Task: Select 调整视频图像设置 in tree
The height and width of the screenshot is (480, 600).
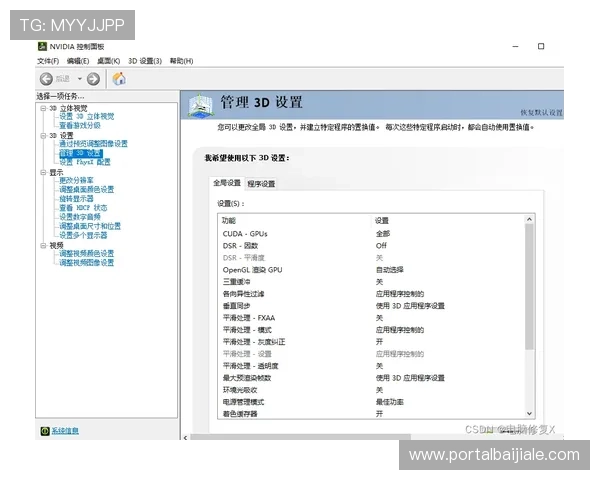Action: click(86, 263)
